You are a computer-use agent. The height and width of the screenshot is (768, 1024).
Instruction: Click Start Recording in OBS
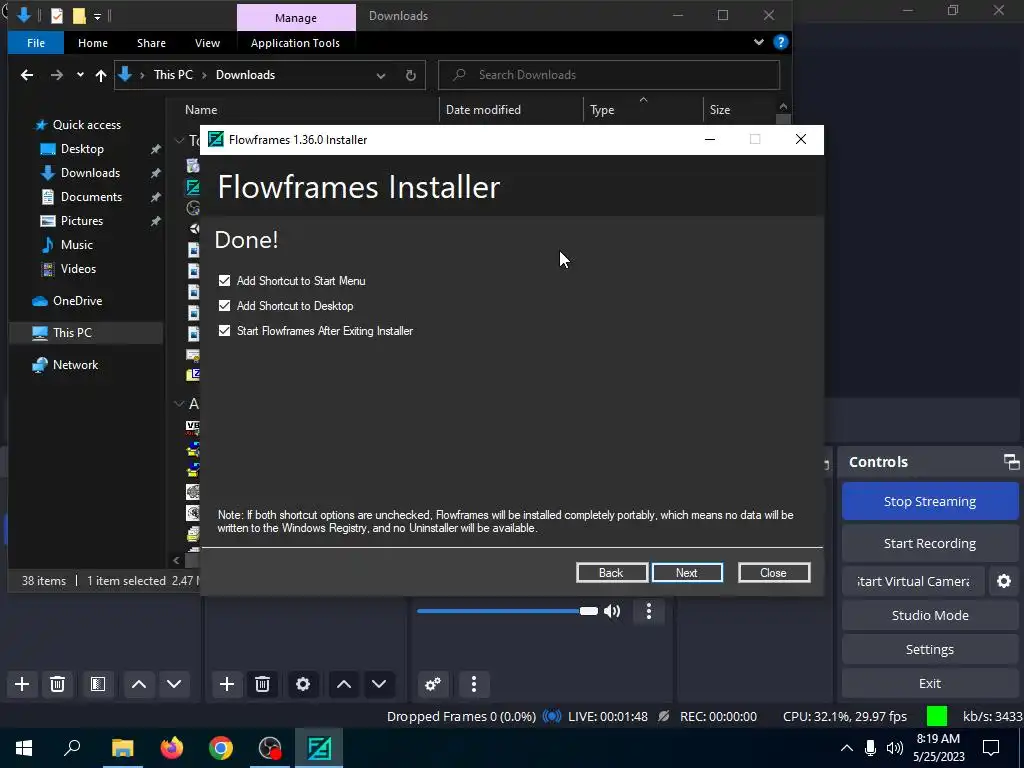[929, 543]
